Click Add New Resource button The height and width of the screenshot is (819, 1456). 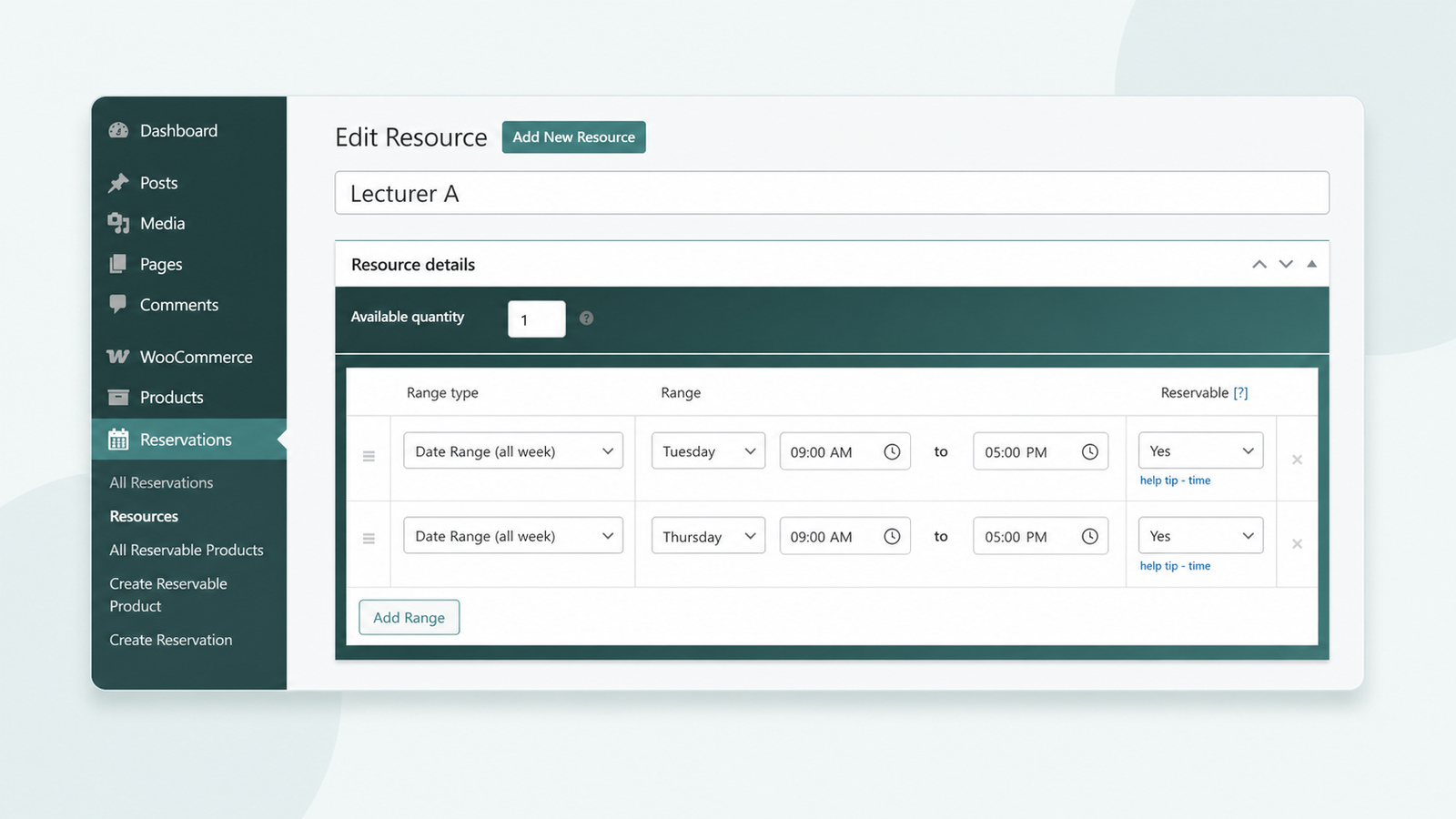(574, 136)
